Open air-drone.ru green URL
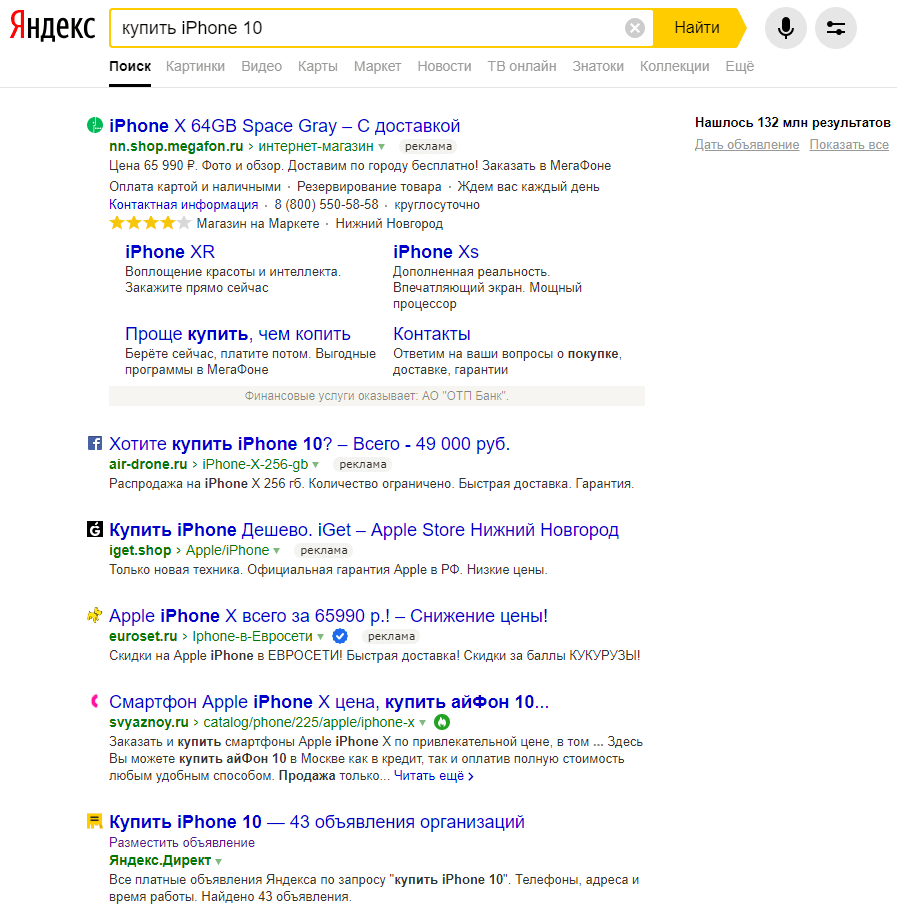This screenshot has width=897, height=917. [148, 464]
